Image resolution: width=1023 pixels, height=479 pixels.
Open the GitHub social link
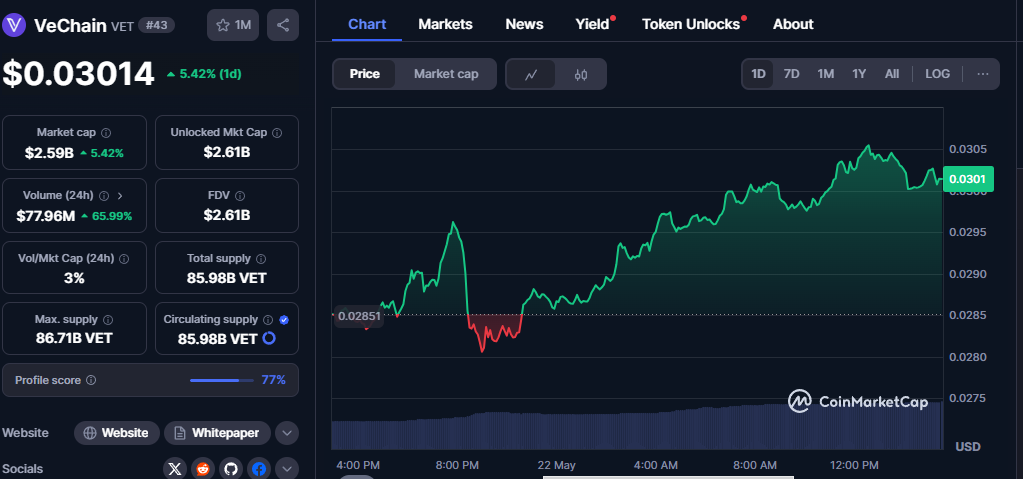click(x=231, y=469)
